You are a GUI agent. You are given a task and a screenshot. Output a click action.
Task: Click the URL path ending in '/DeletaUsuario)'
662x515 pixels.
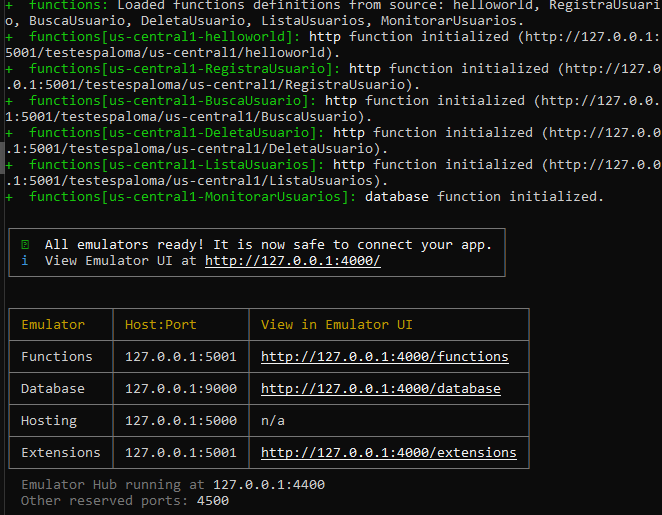(197, 149)
